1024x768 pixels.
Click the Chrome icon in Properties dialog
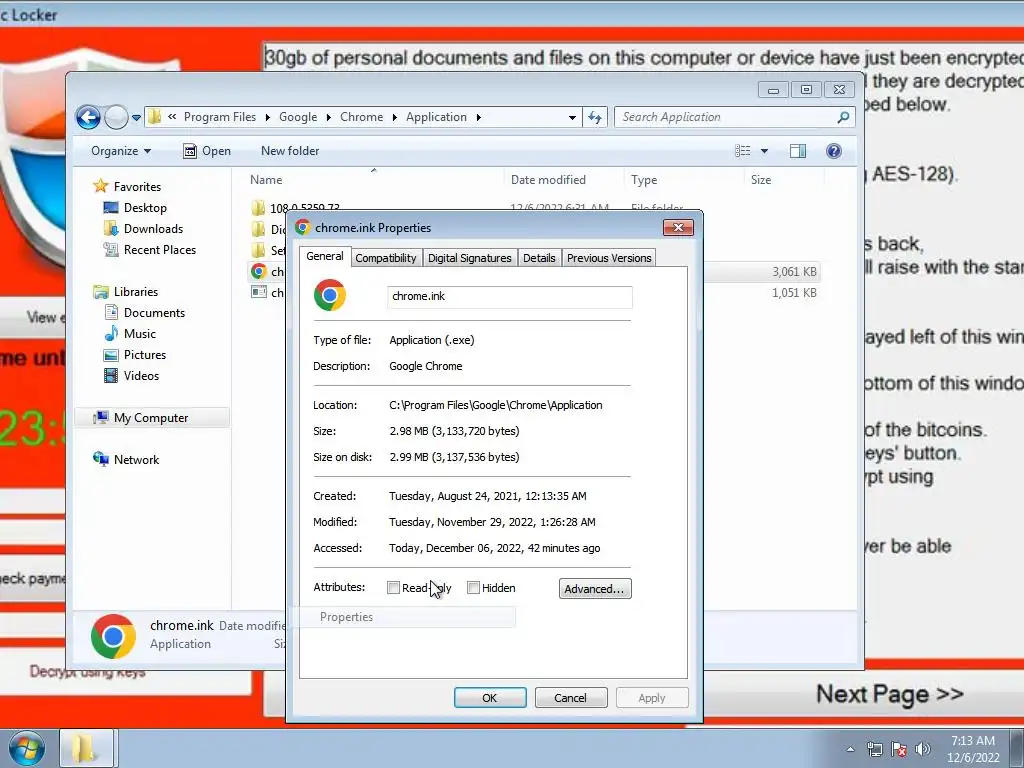click(x=330, y=295)
